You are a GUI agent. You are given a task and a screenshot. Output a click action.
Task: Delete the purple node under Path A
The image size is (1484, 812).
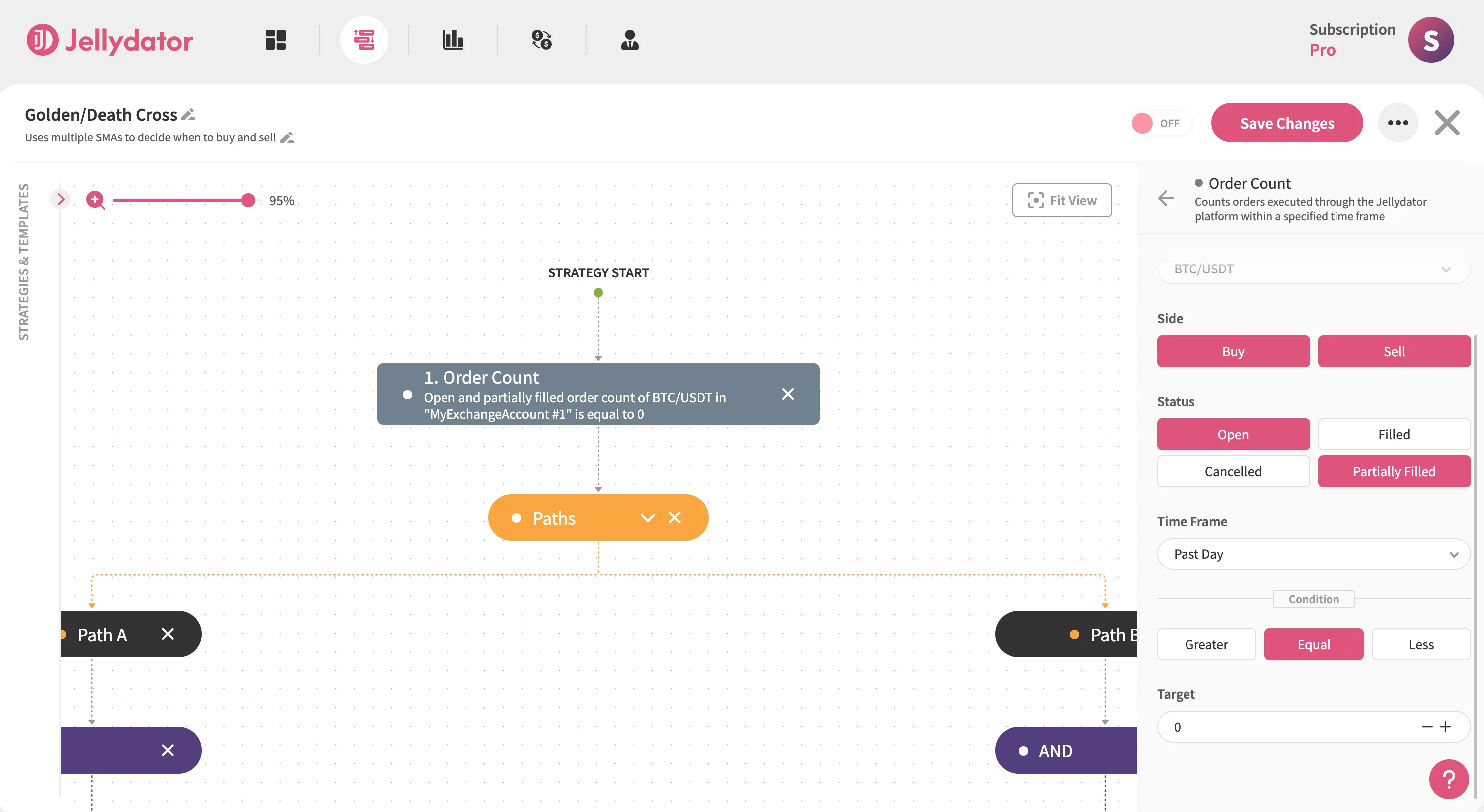point(167,750)
